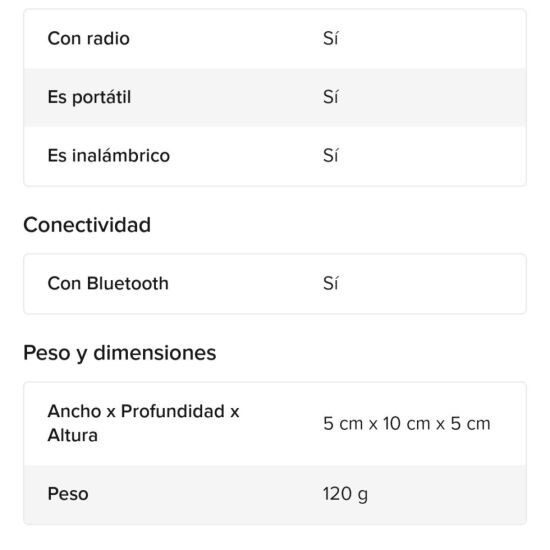
Task: Select the 'Sí' value for Con Bluetooth
Action: [x=330, y=283]
